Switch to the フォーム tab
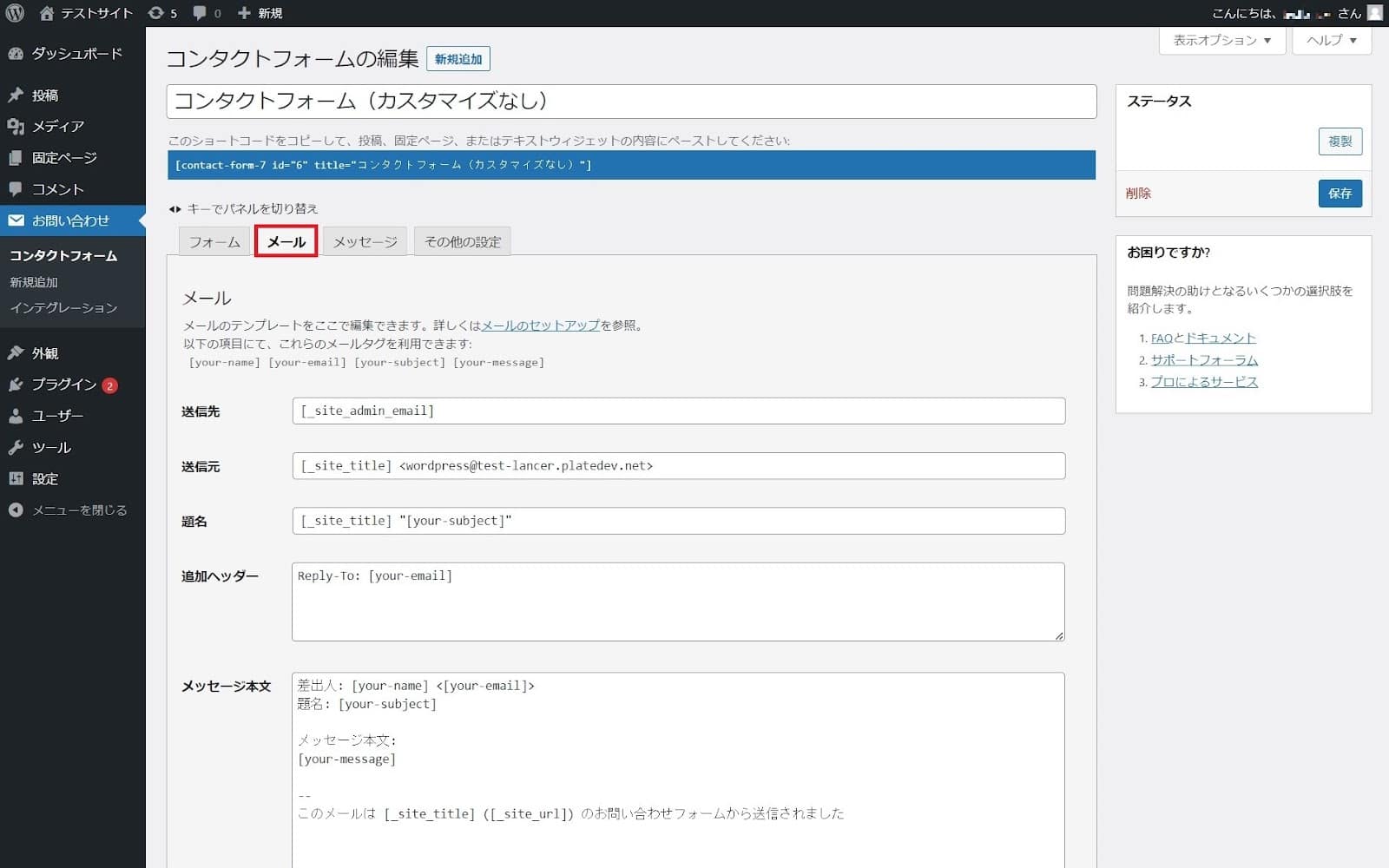1389x868 pixels. [x=214, y=242]
